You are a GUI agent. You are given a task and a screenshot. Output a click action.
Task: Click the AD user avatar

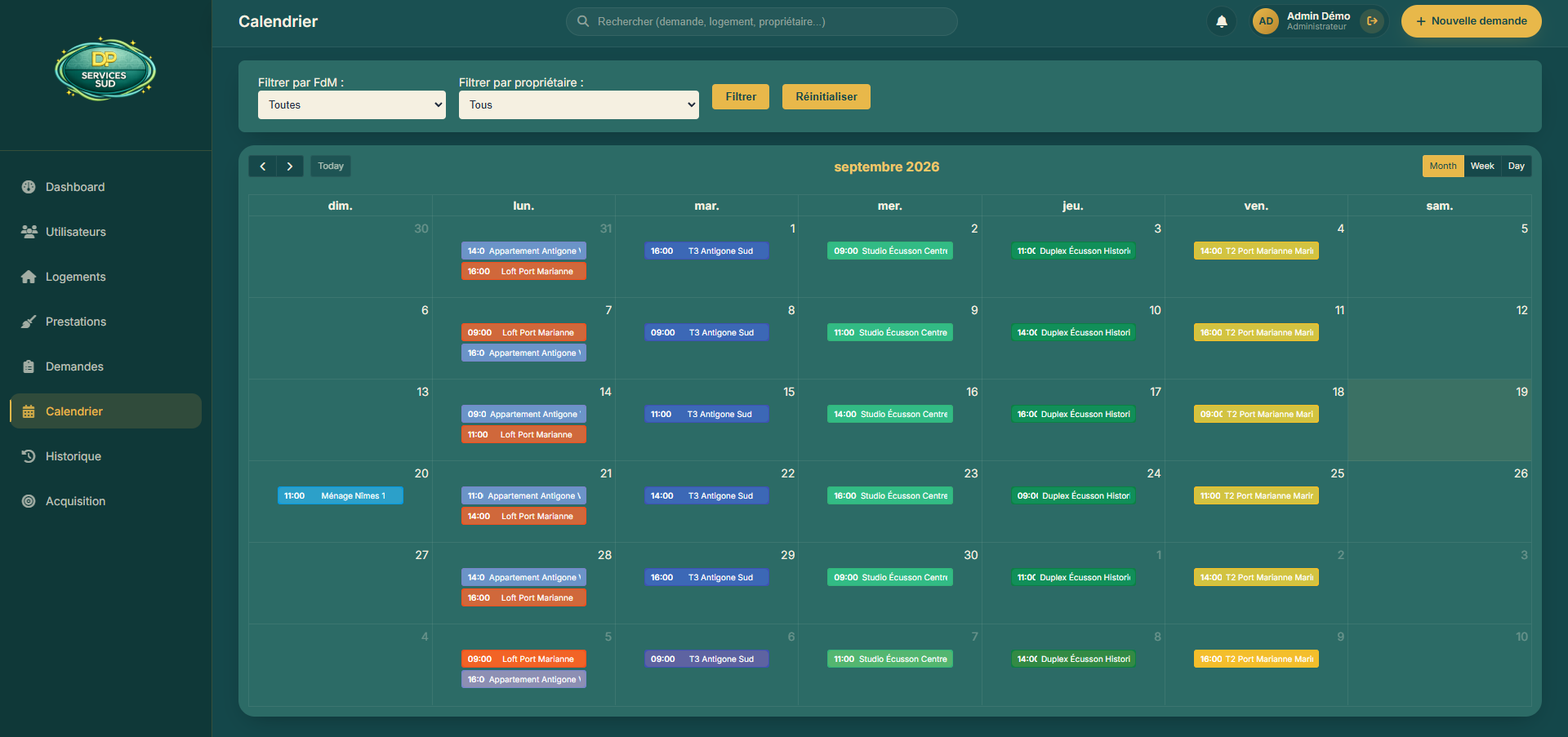pyautogui.click(x=1266, y=21)
